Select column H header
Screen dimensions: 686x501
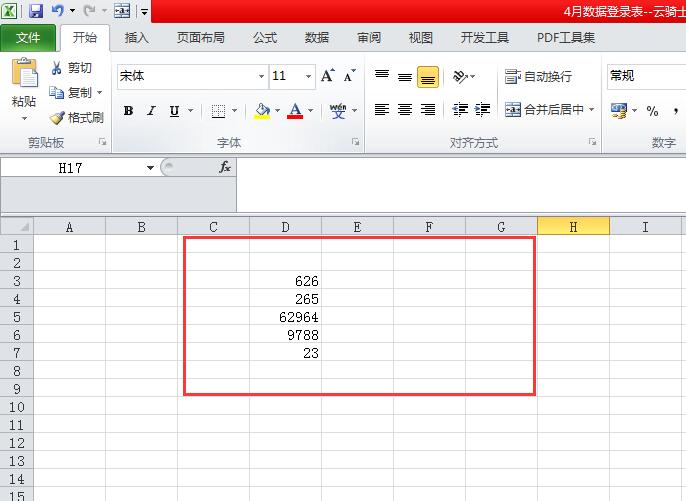tap(573, 227)
